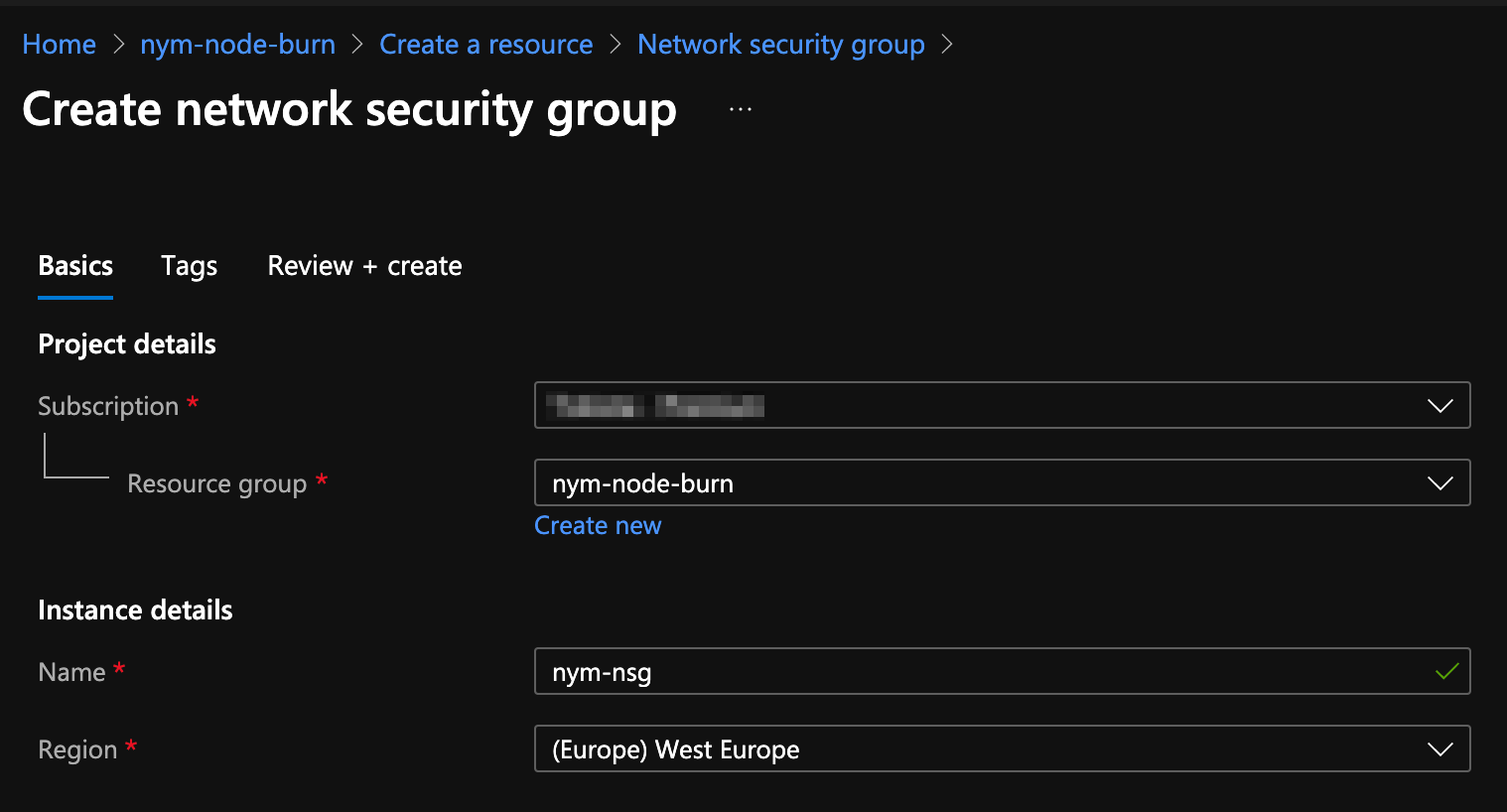Open the Tags tab
1507x812 pixels.
[x=189, y=266]
